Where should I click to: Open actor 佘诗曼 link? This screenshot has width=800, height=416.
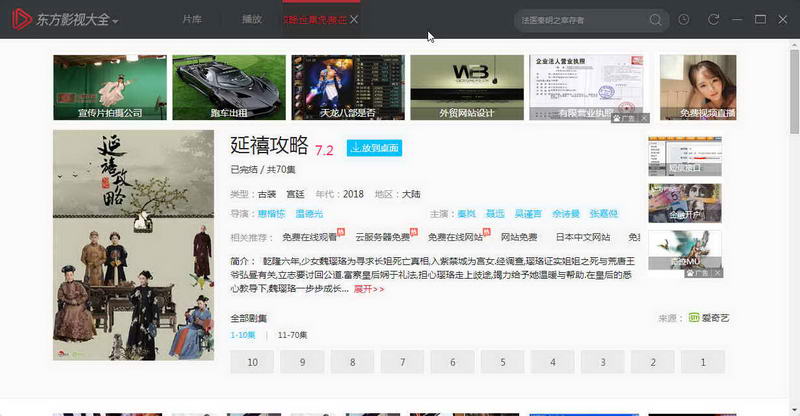pos(566,214)
